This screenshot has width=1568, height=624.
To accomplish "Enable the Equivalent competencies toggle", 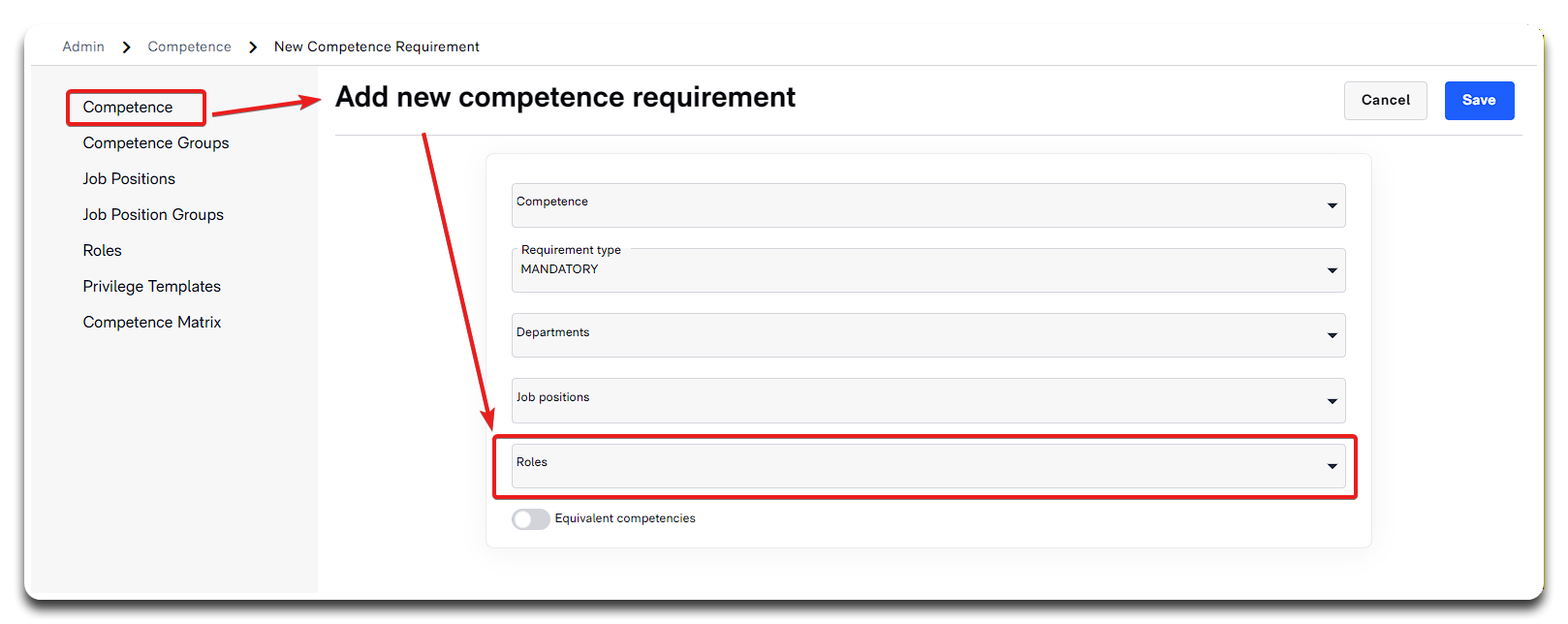I will tap(531, 519).
